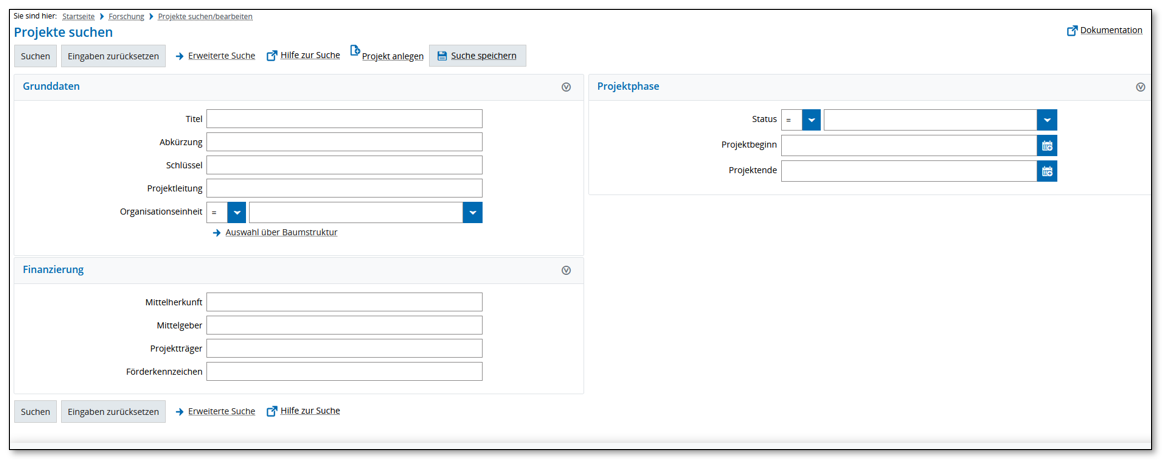Click into the Förderkennzeichen text field
Image resolution: width=1167 pixels, height=467 pixels.
[344, 372]
